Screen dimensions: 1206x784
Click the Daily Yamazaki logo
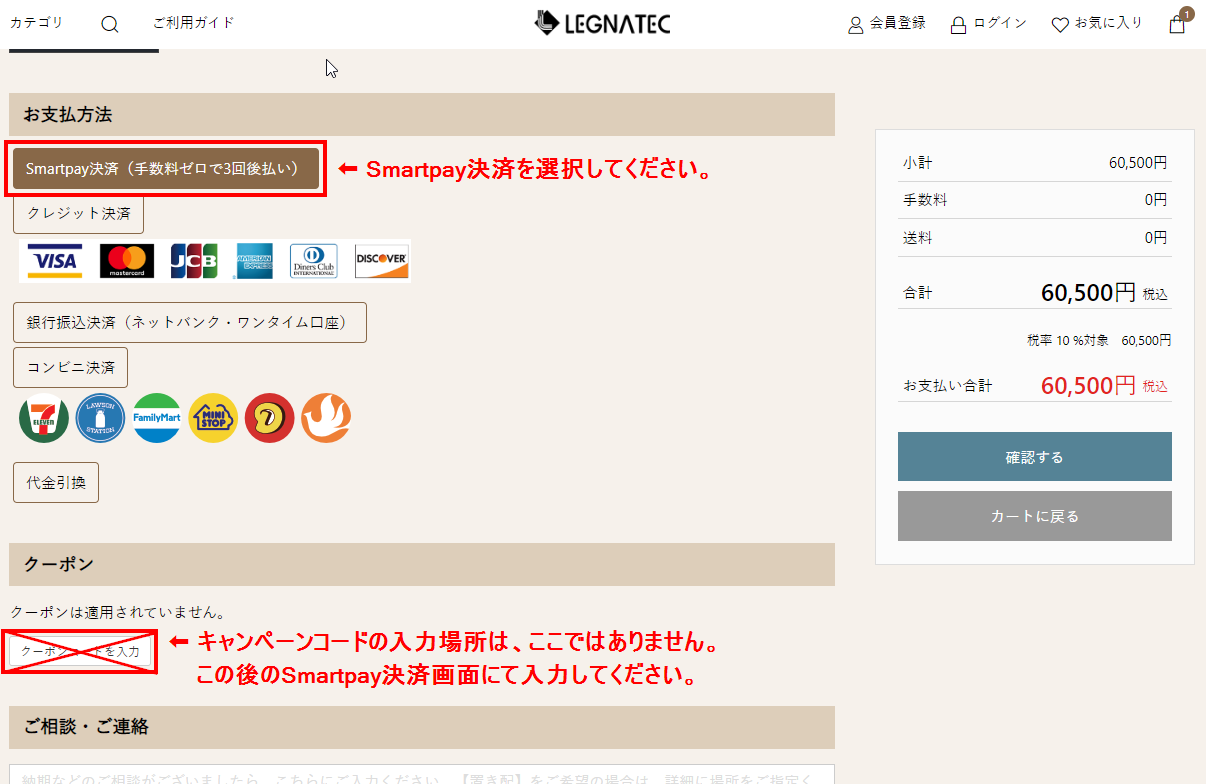point(269,418)
